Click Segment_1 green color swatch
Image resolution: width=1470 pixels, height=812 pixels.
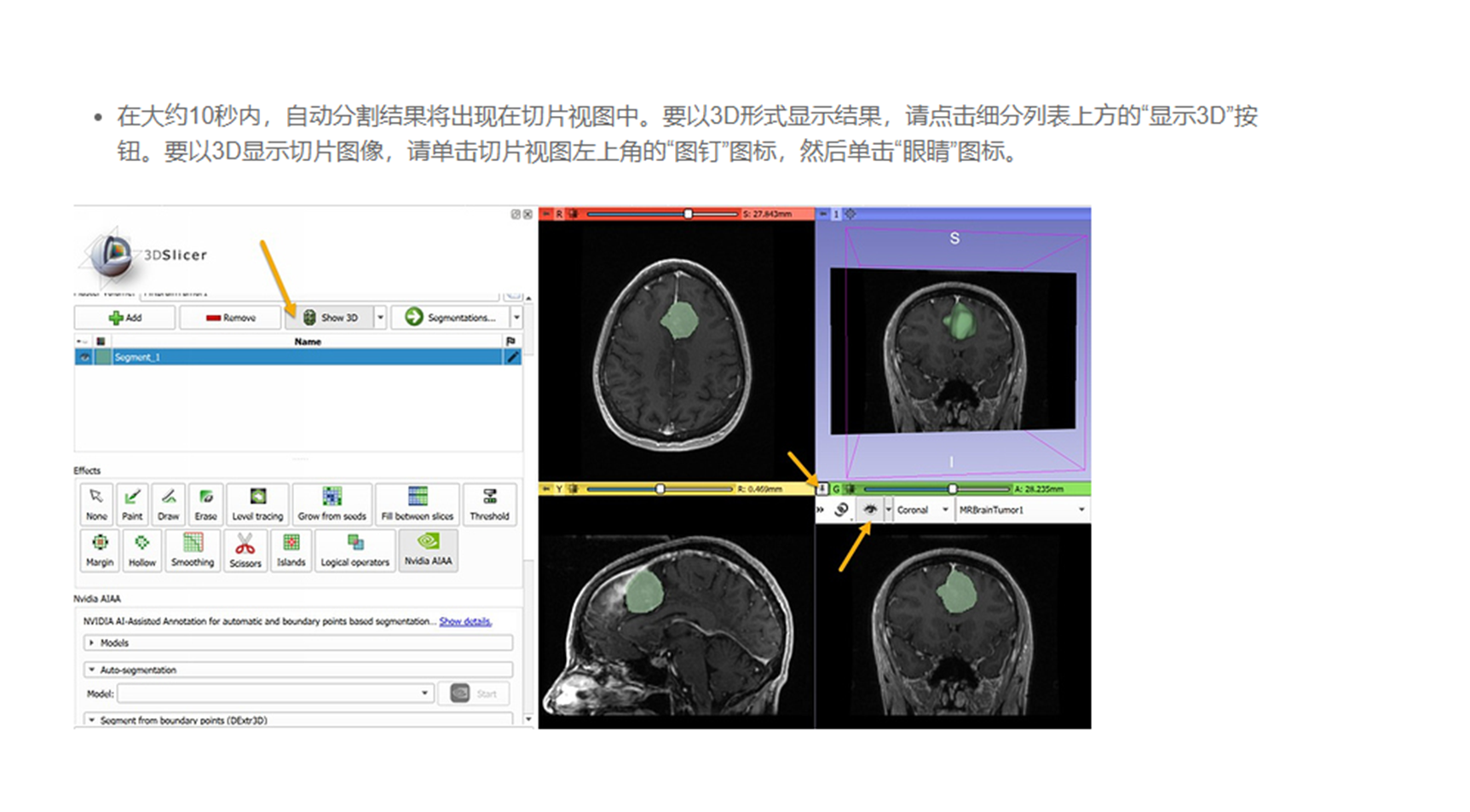[x=103, y=357]
